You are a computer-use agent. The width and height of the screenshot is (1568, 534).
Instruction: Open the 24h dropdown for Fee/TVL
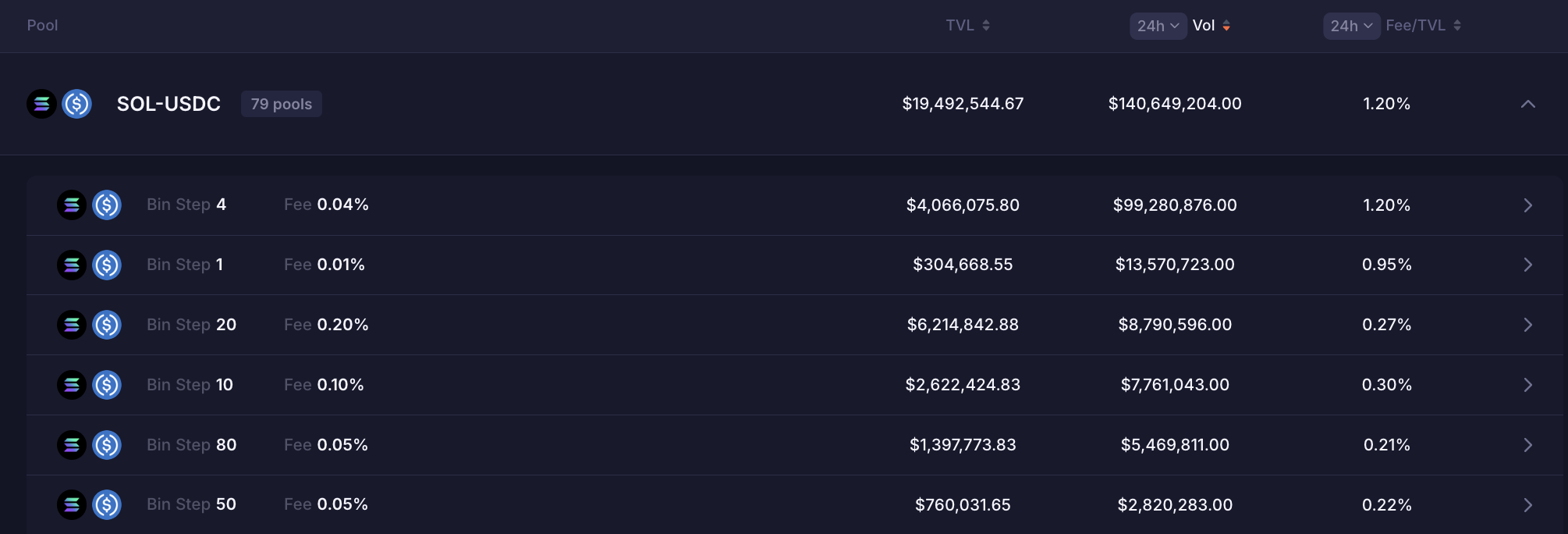pyautogui.click(x=1351, y=26)
